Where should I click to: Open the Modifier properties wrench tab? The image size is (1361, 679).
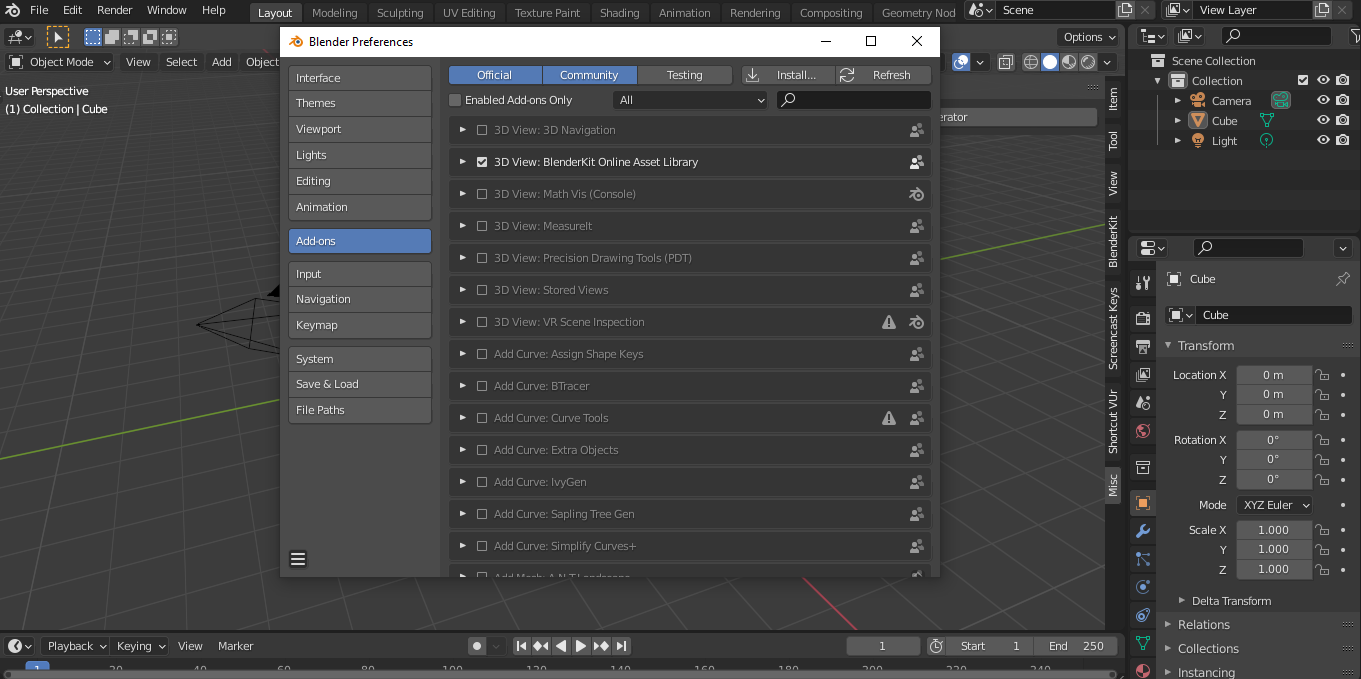(1143, 531)
